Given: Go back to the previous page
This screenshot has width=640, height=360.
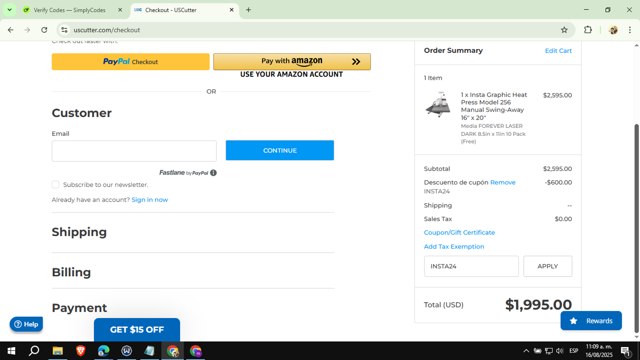Looking at the screenshot, I should 11,30.
